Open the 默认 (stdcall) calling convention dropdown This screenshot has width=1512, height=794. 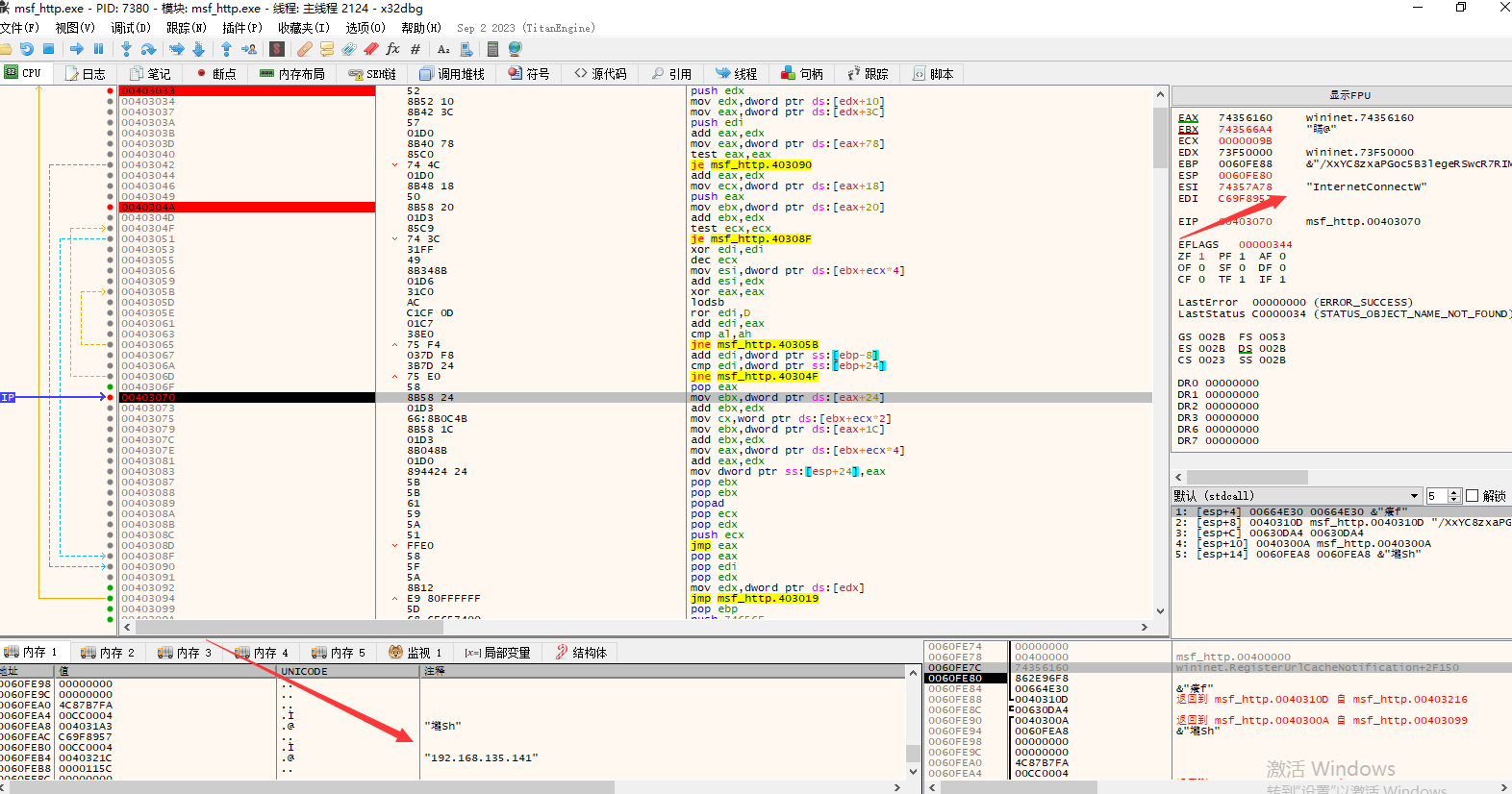[1297, 496]
